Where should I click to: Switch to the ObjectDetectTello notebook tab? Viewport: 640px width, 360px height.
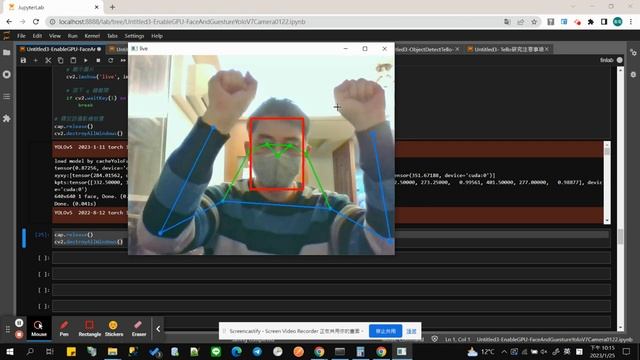pos(424,49)
